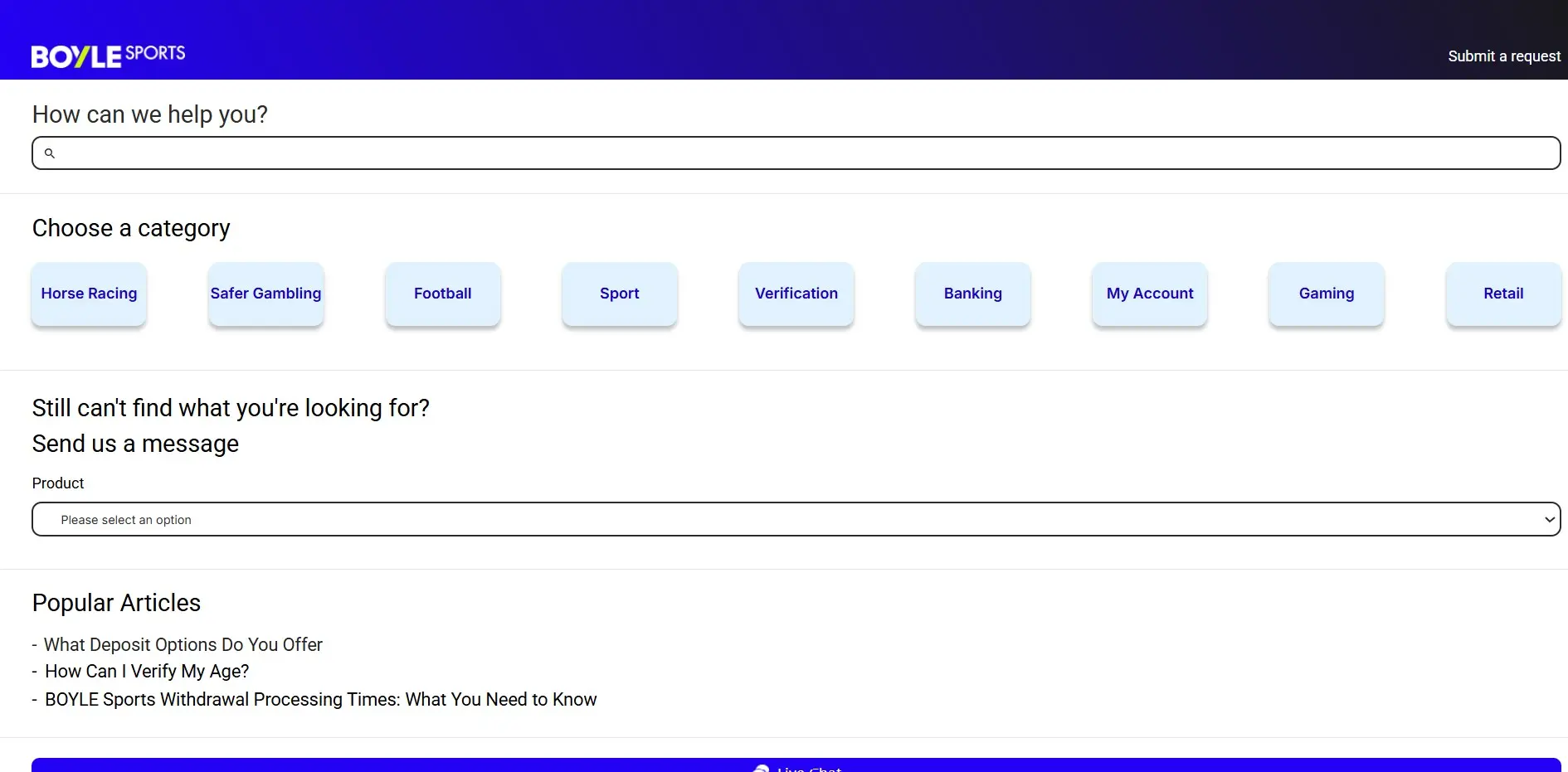Open the Verification category
This screenshot has height=772, width=1568.
tap(796, 294)
